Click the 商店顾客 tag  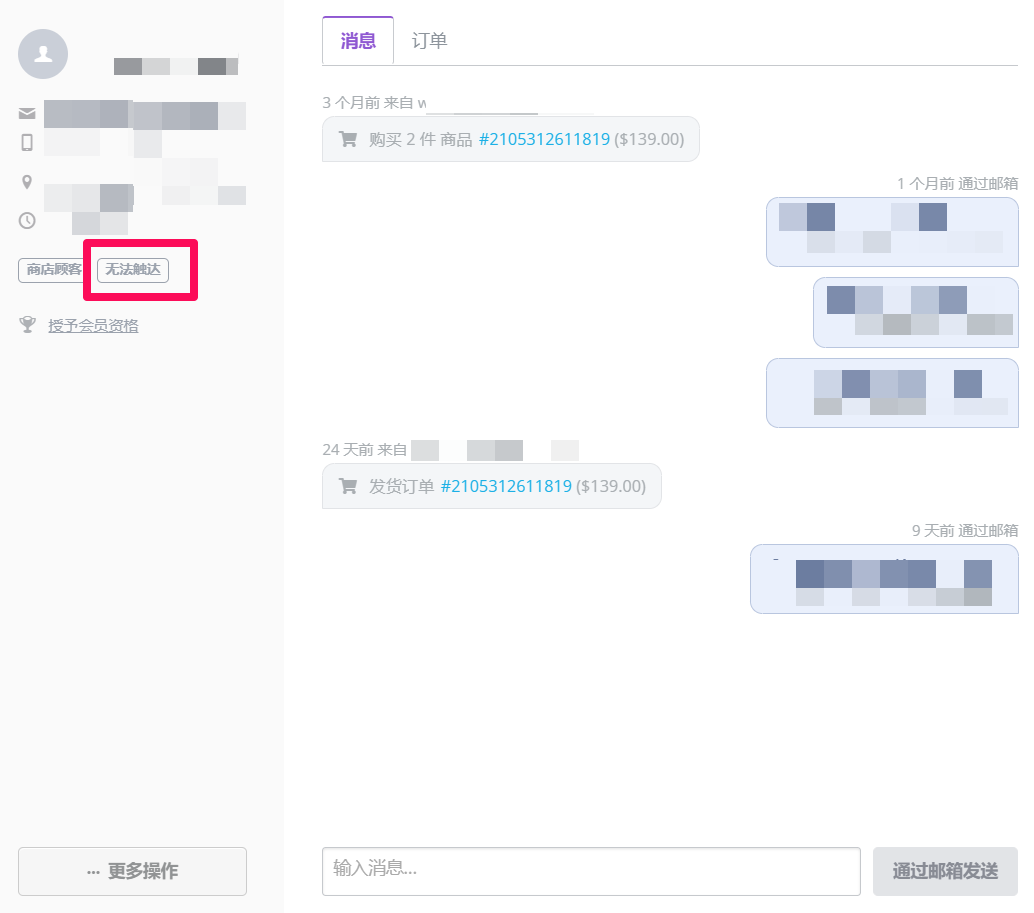pyautogui.click(x=50, y=270)
